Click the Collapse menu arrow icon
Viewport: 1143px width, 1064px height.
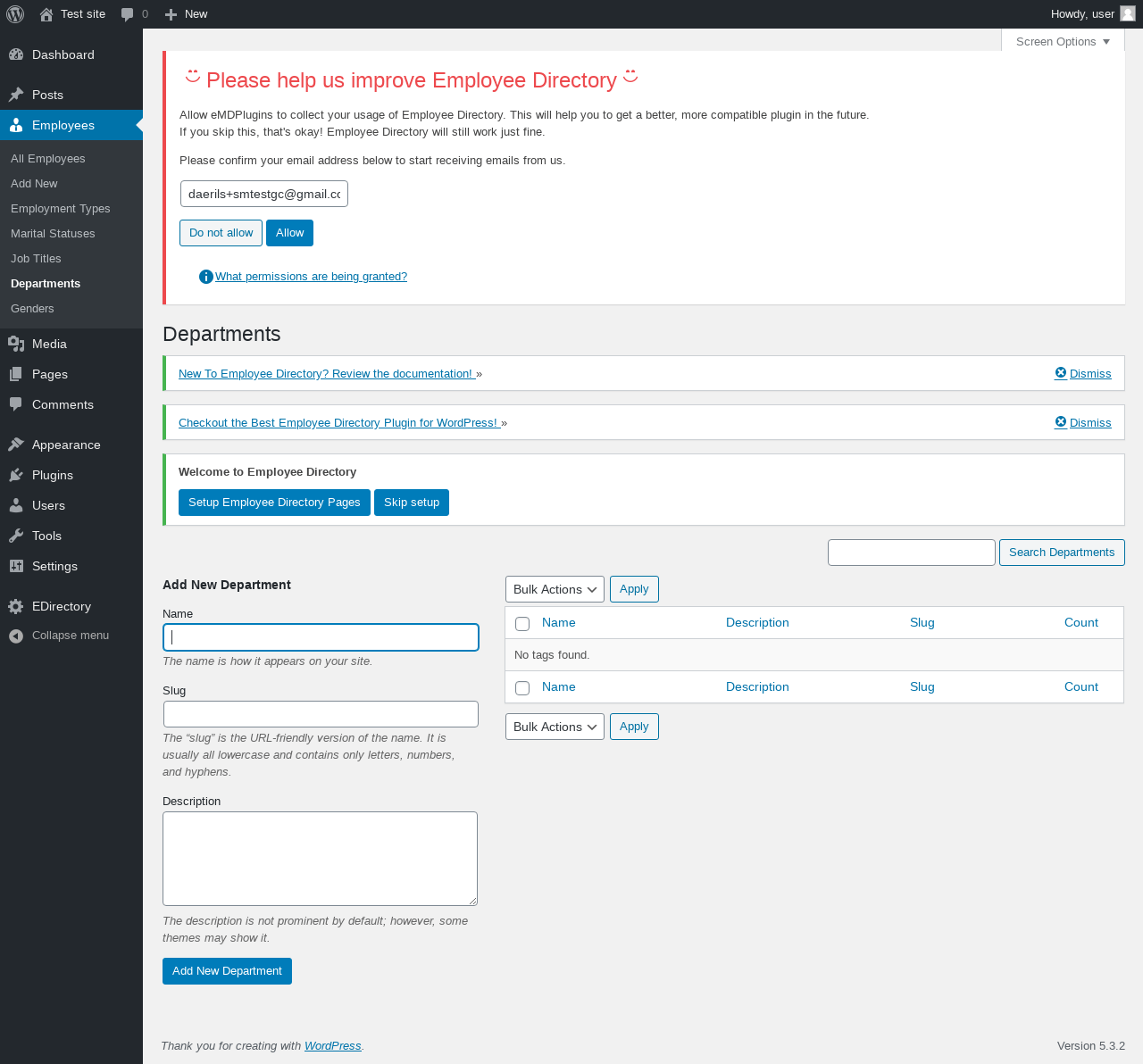click(x=16, y=636)
